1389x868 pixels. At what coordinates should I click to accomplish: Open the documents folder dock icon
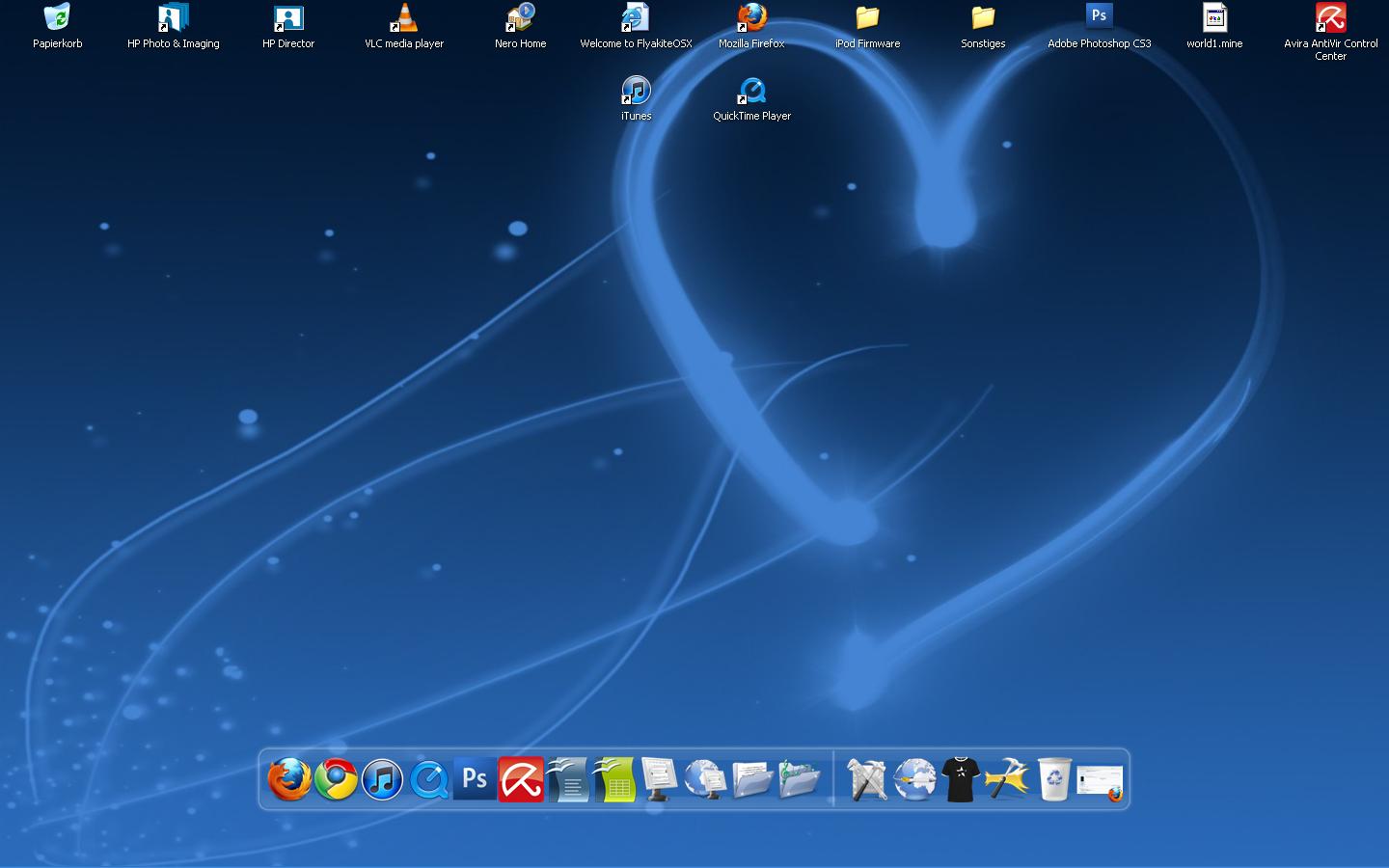(752, 779)
